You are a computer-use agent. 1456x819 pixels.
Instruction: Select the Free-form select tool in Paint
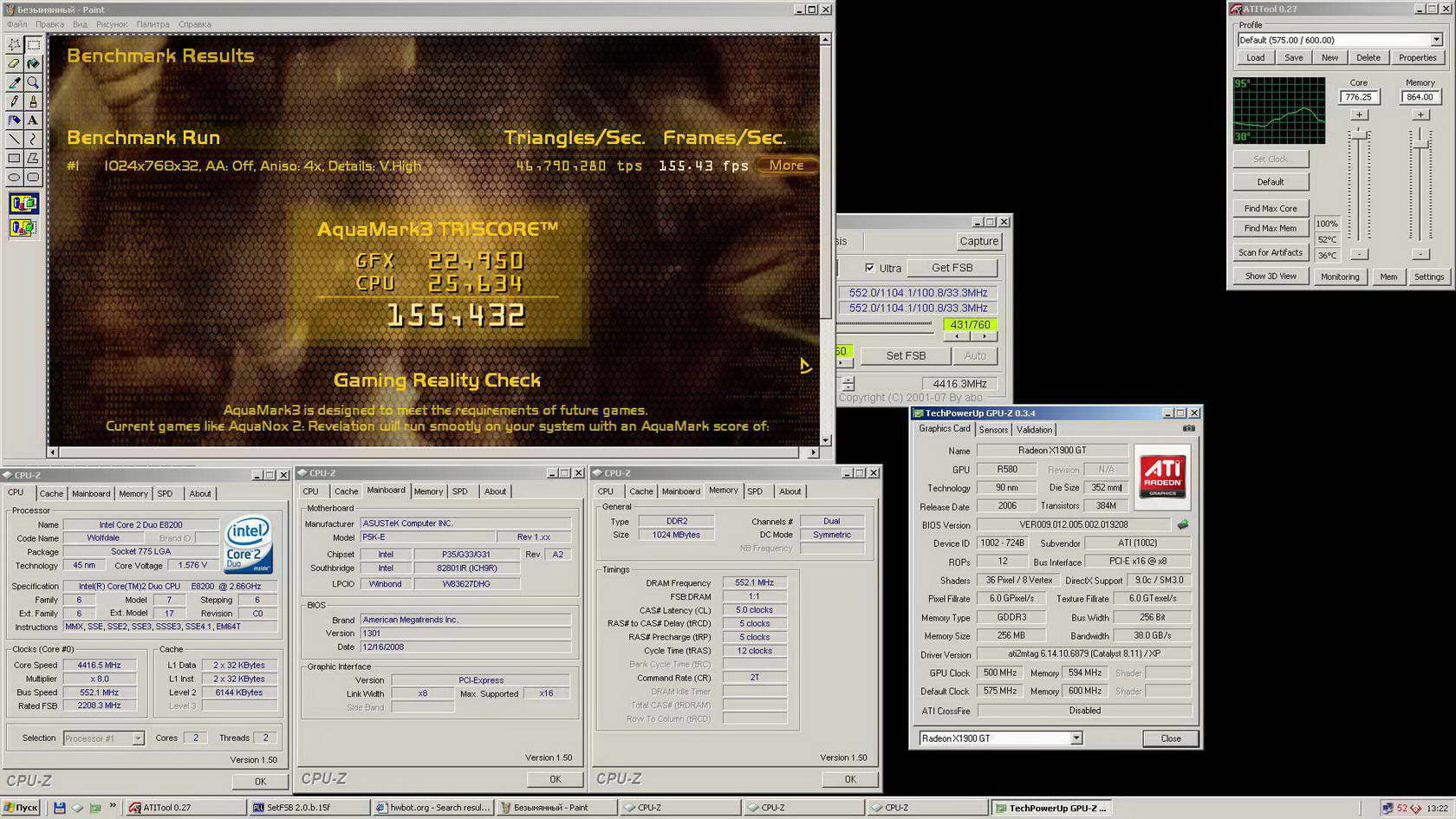[x=14, y=44]
